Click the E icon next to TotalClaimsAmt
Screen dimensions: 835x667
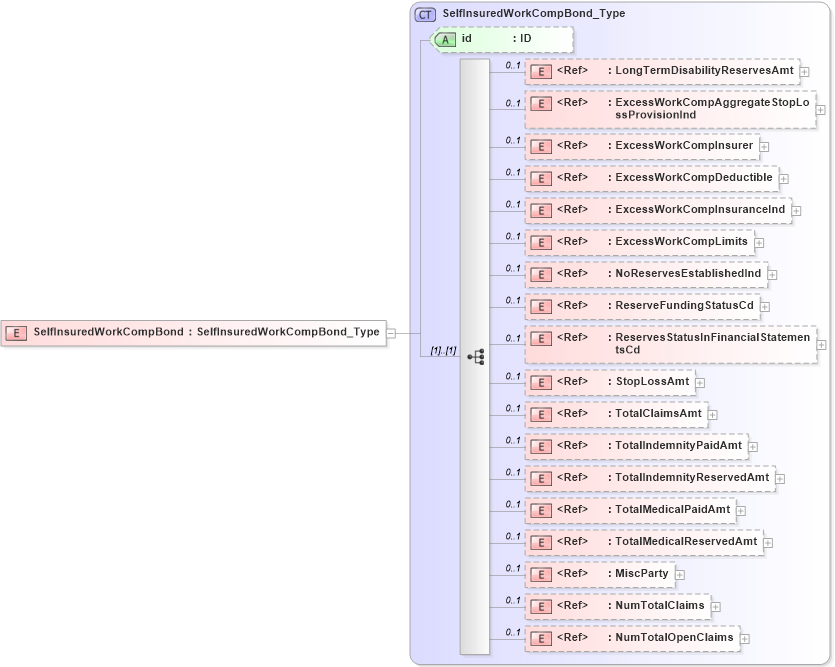[541, 414]
